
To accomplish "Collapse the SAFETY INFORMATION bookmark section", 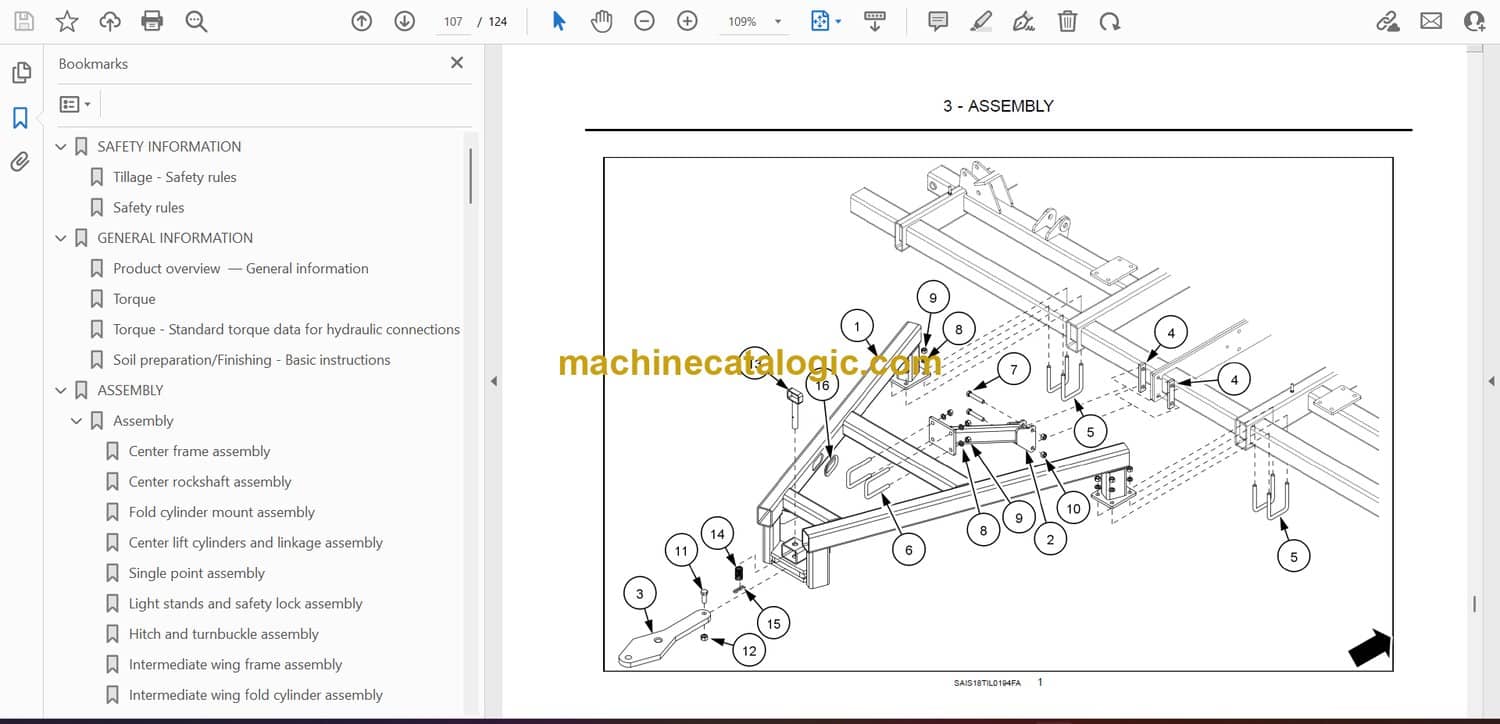I will coord(61,147).
